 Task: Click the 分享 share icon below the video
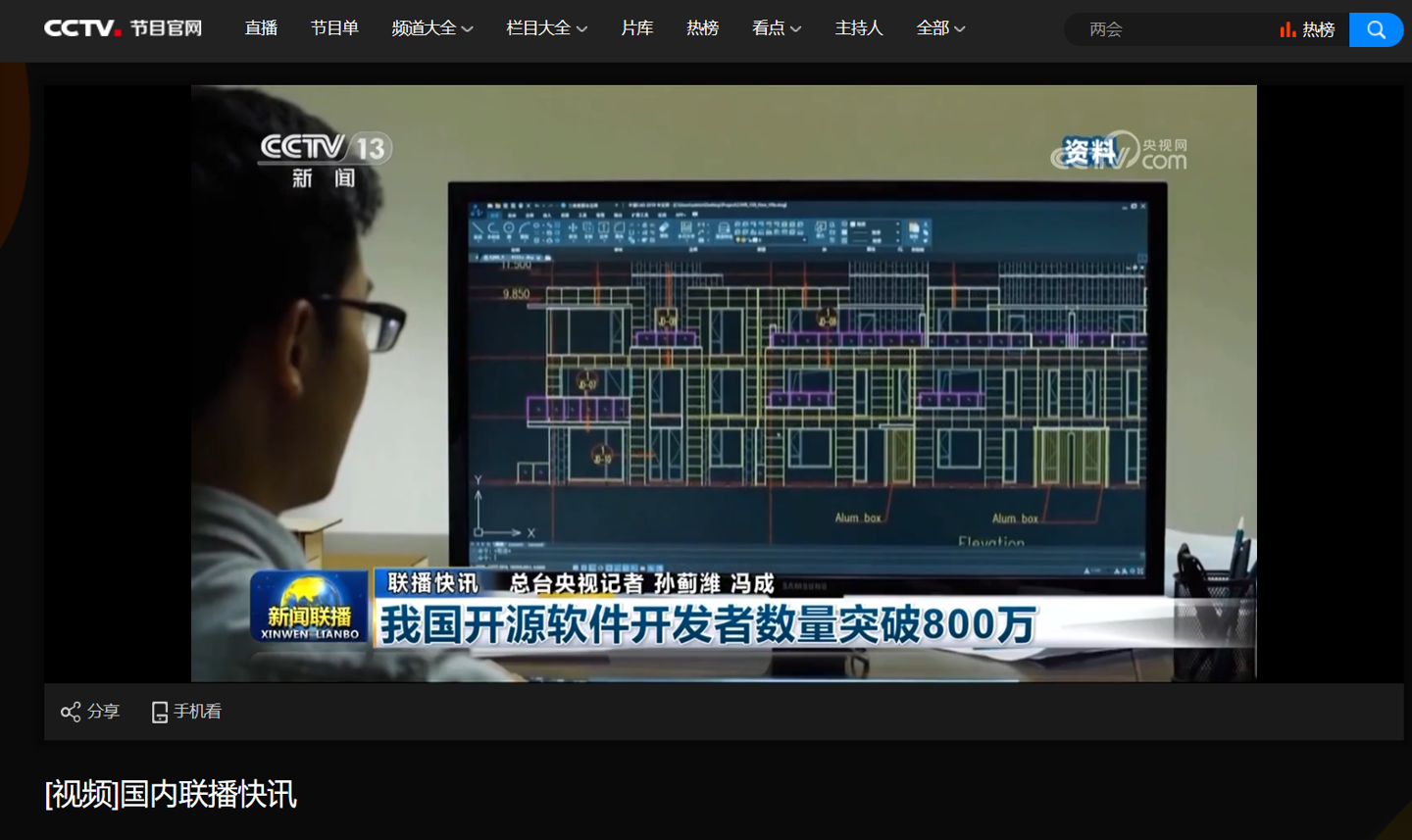tap(69, 711)
